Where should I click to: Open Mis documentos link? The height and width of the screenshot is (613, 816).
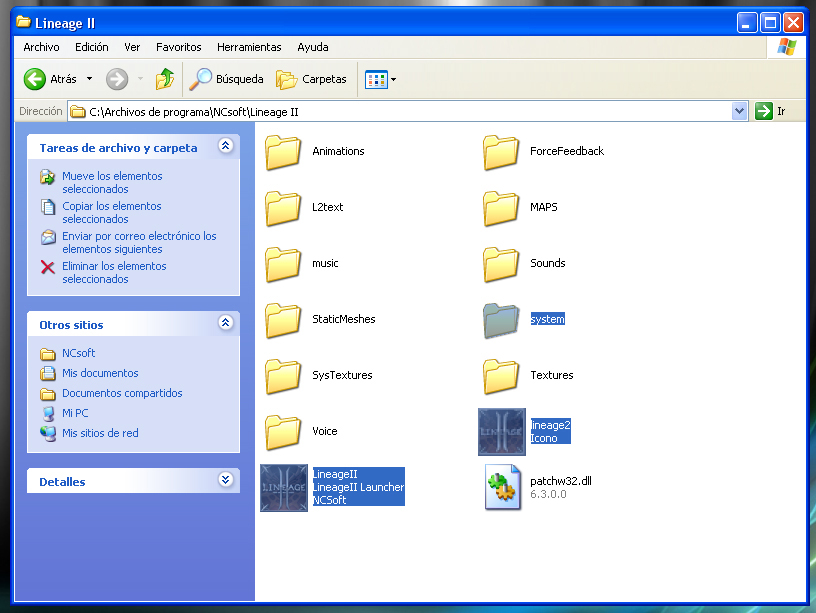point(100,373)
